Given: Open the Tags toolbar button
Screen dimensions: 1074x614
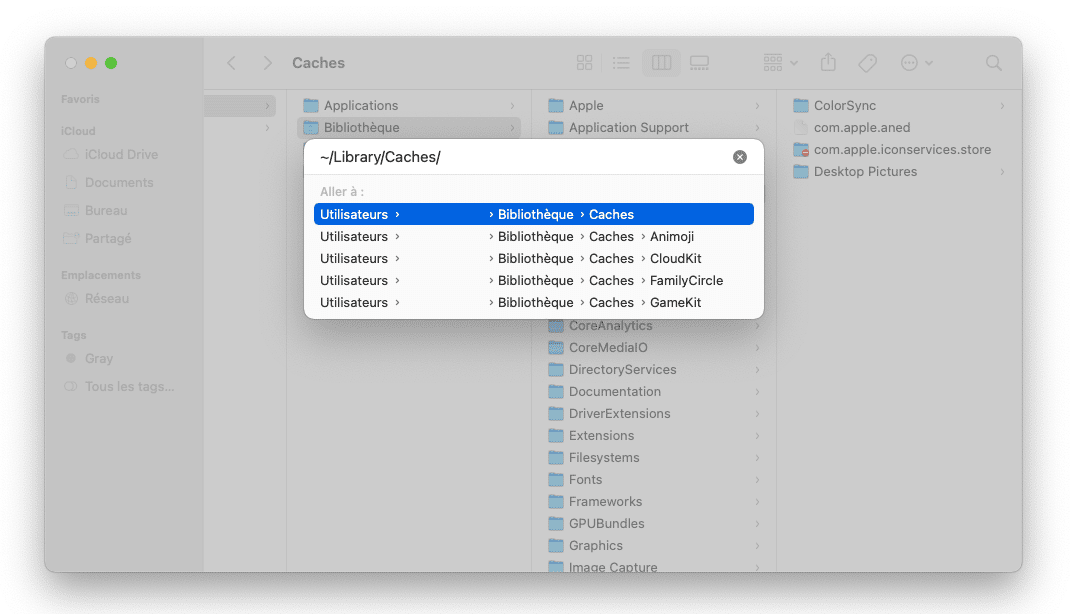Looking at the screenshot, I should tap(867, 63).
